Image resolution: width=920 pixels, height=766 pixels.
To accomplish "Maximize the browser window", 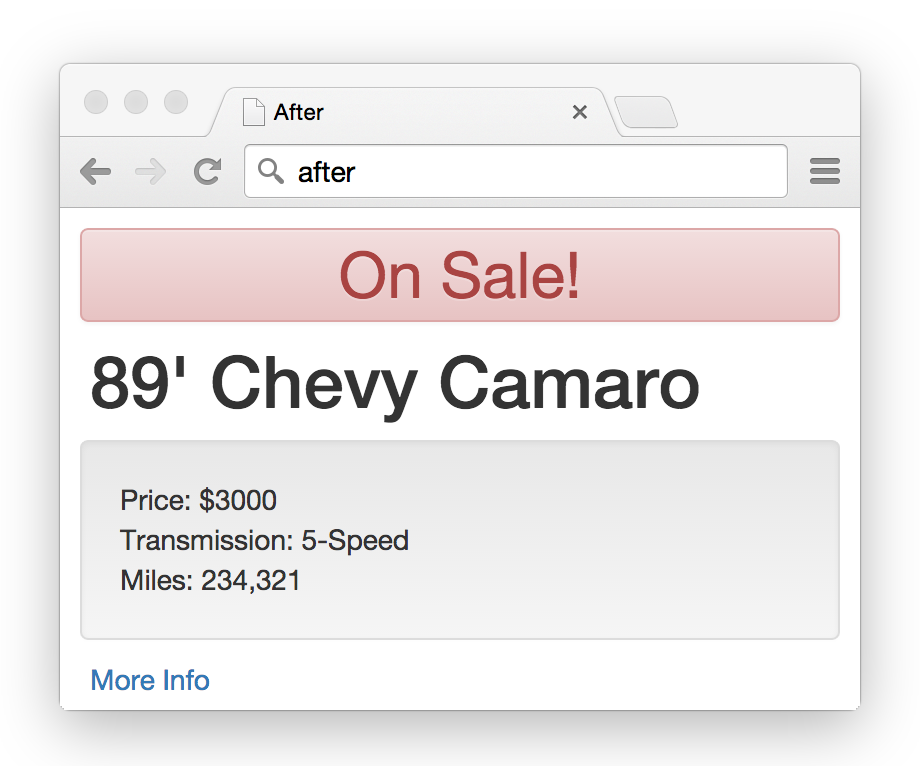I will 176,102.
